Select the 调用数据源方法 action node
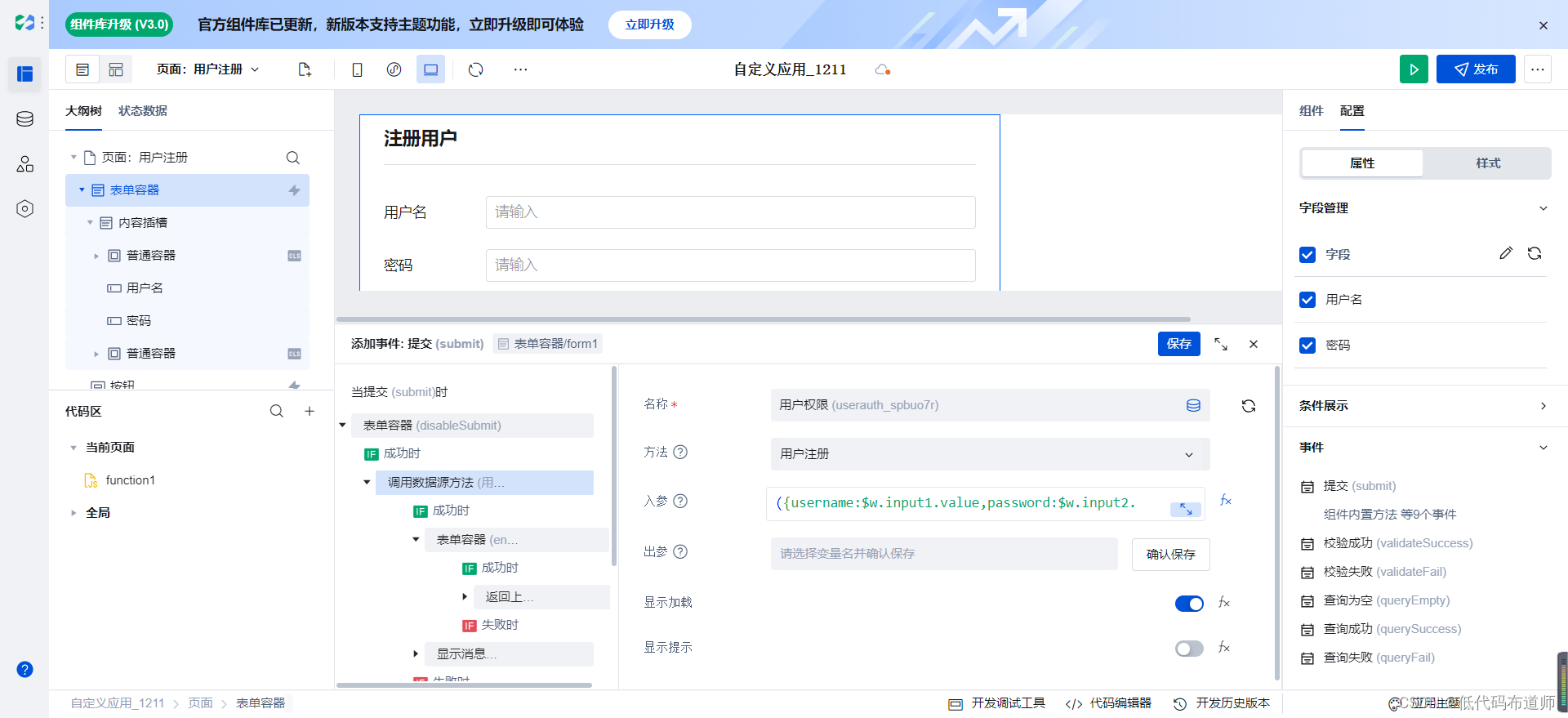Image resolution: width=1568 pixels, height=718 pixels. 484,483
